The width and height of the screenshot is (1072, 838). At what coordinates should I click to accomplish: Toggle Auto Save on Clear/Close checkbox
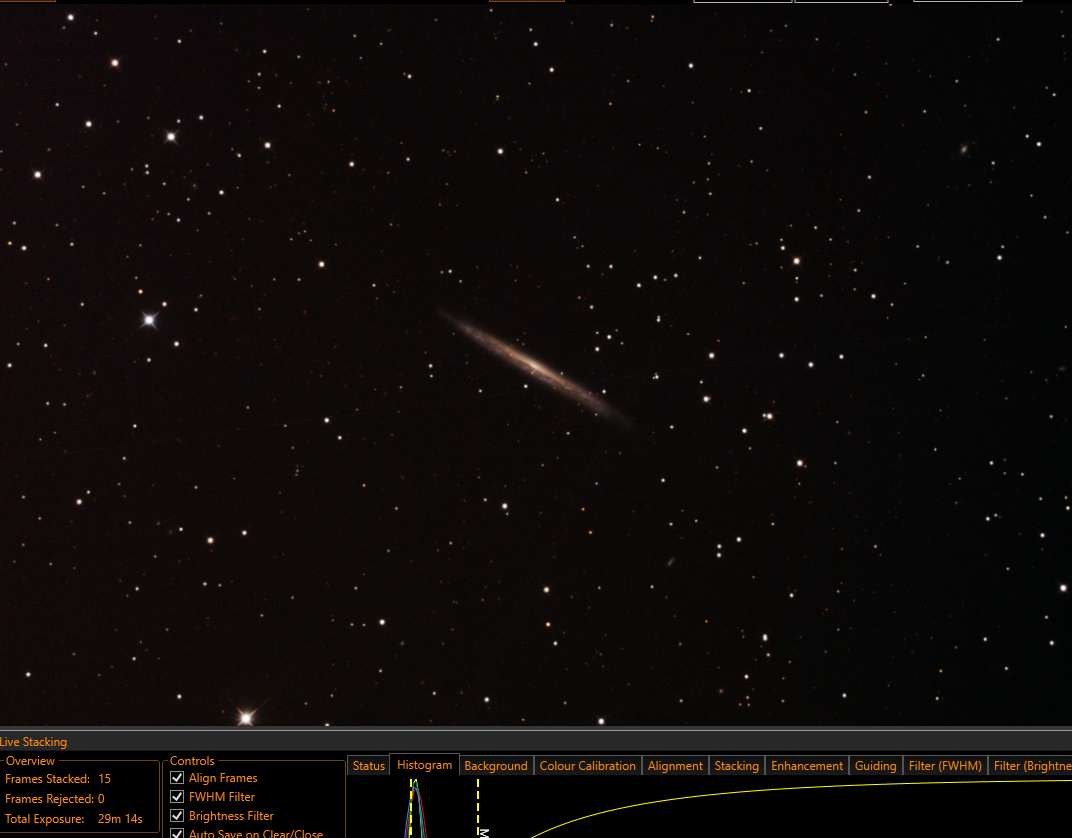177,833
